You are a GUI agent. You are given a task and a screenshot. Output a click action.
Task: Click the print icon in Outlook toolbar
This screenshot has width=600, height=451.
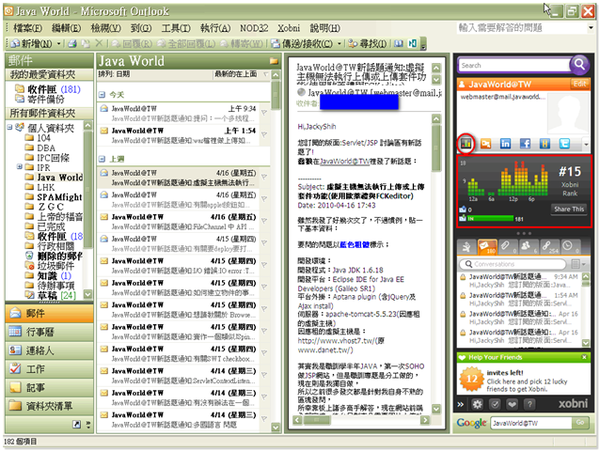[x=72, y=44]
